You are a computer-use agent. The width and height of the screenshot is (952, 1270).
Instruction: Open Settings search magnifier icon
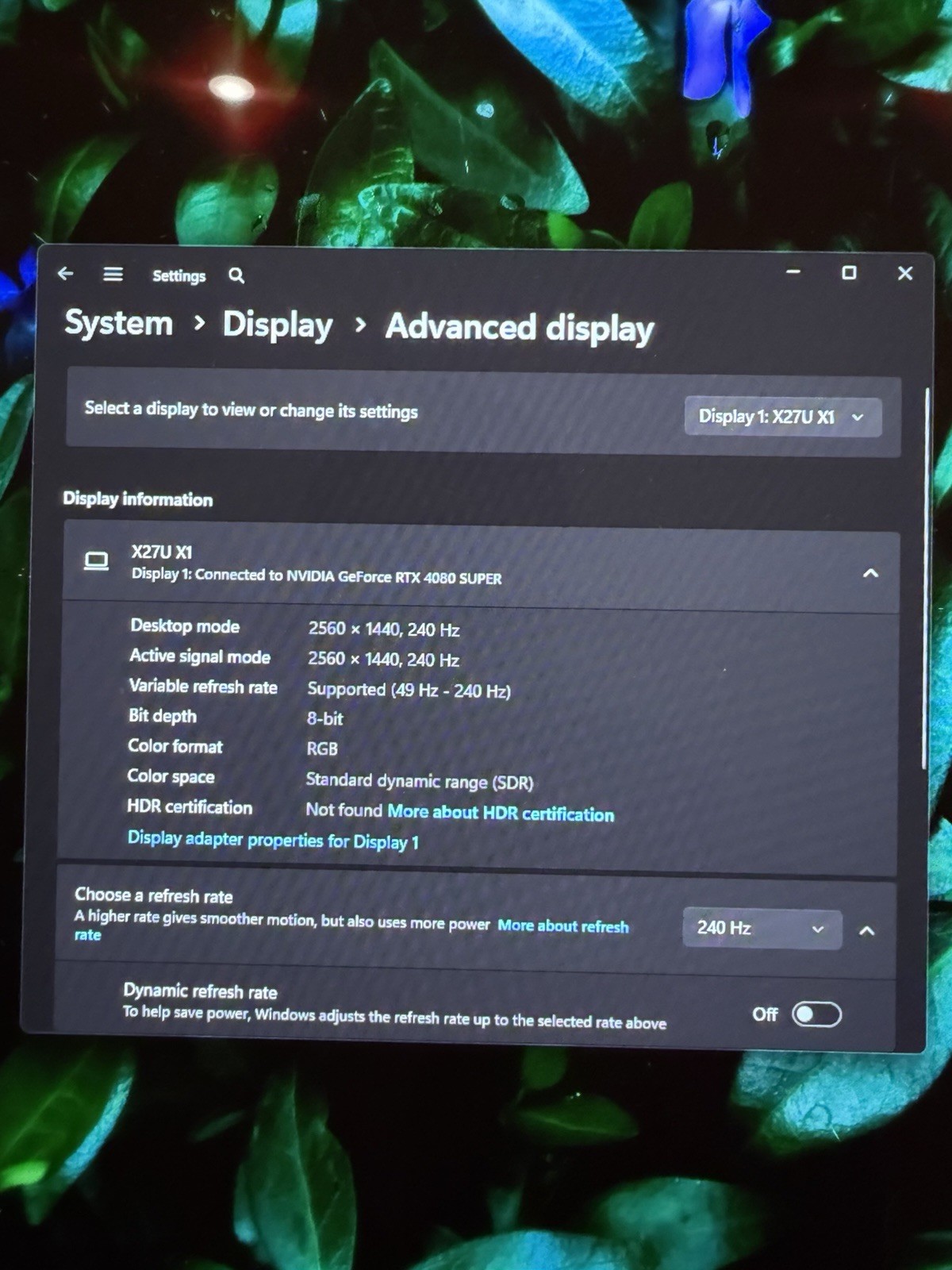[236, 276]
